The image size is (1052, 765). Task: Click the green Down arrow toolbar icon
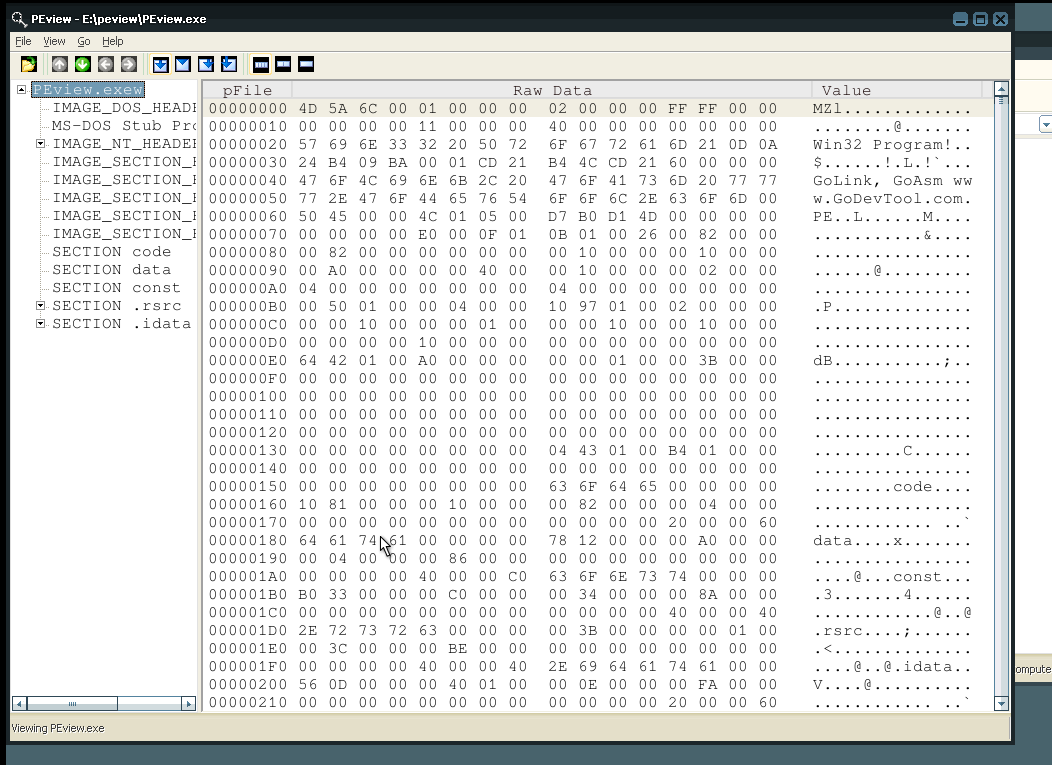click(x=83, y=64)
